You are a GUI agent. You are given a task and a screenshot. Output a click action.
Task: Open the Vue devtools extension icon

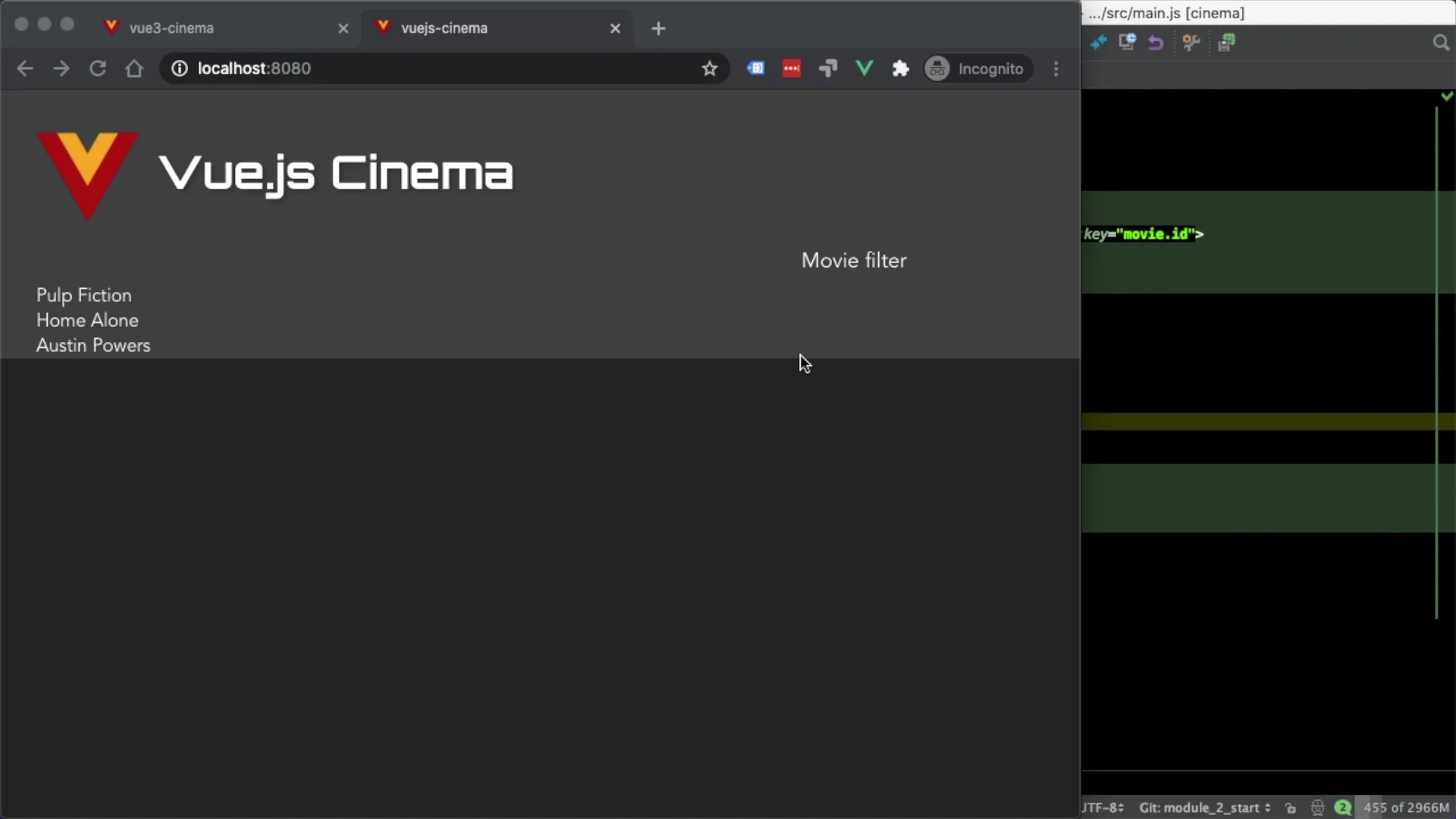864,69
